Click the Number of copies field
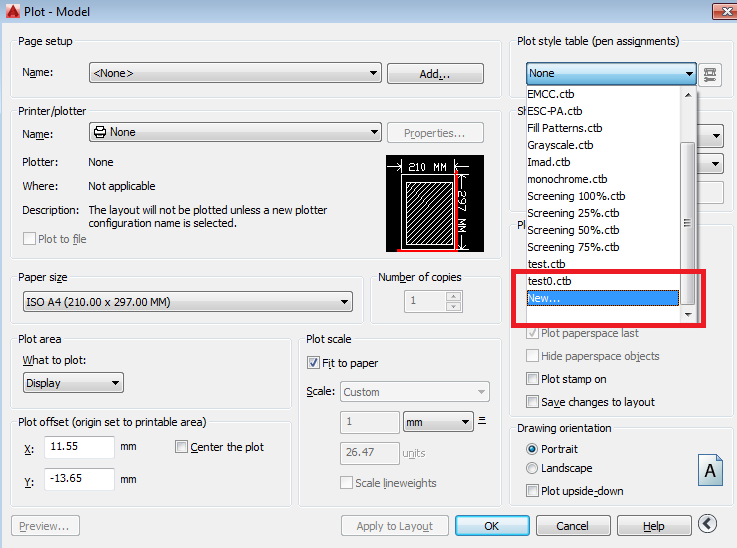This screenshot has height=548, width=737. tap(425, 301)
